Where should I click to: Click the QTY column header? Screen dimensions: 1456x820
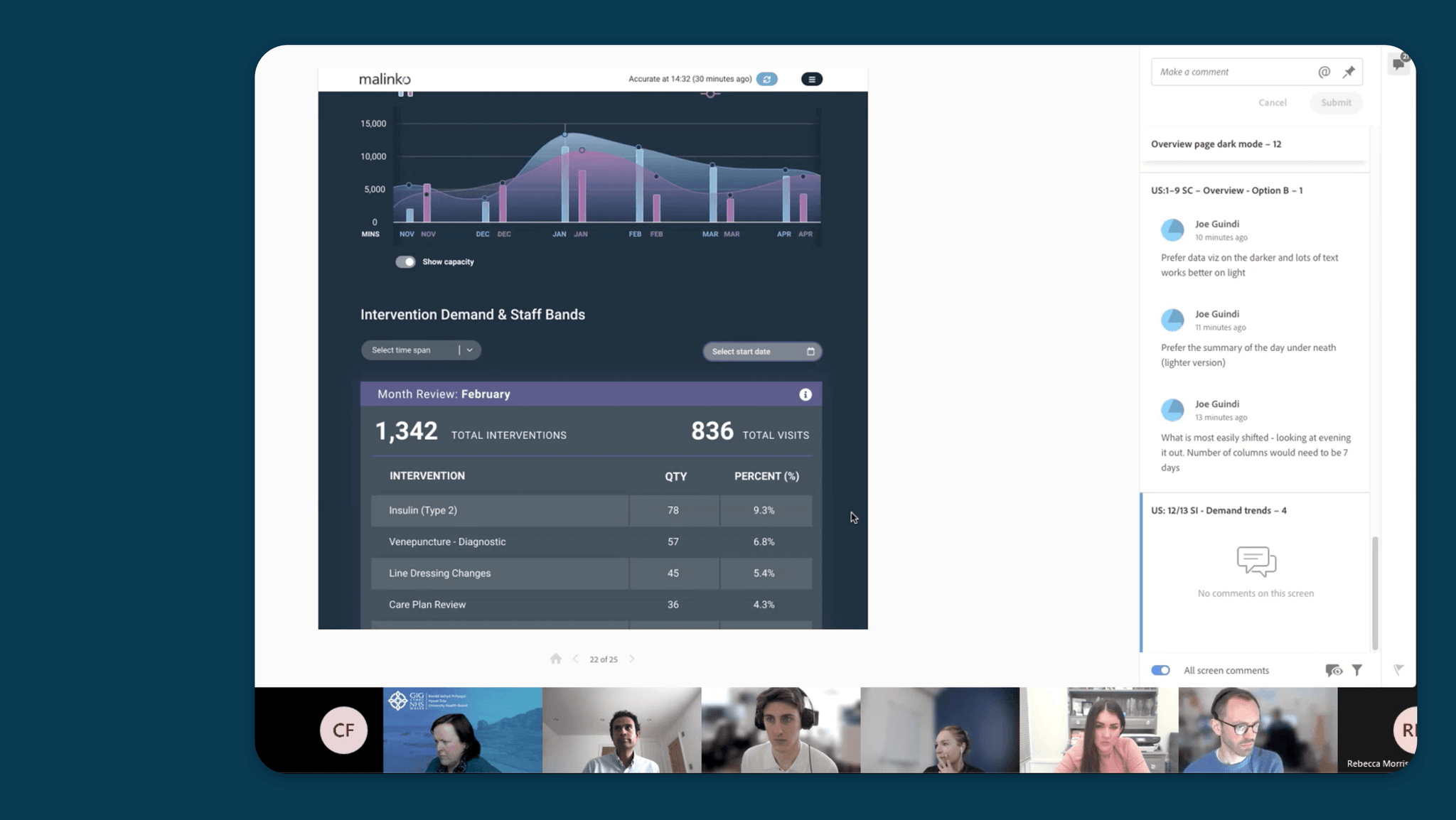pos(675,476)
